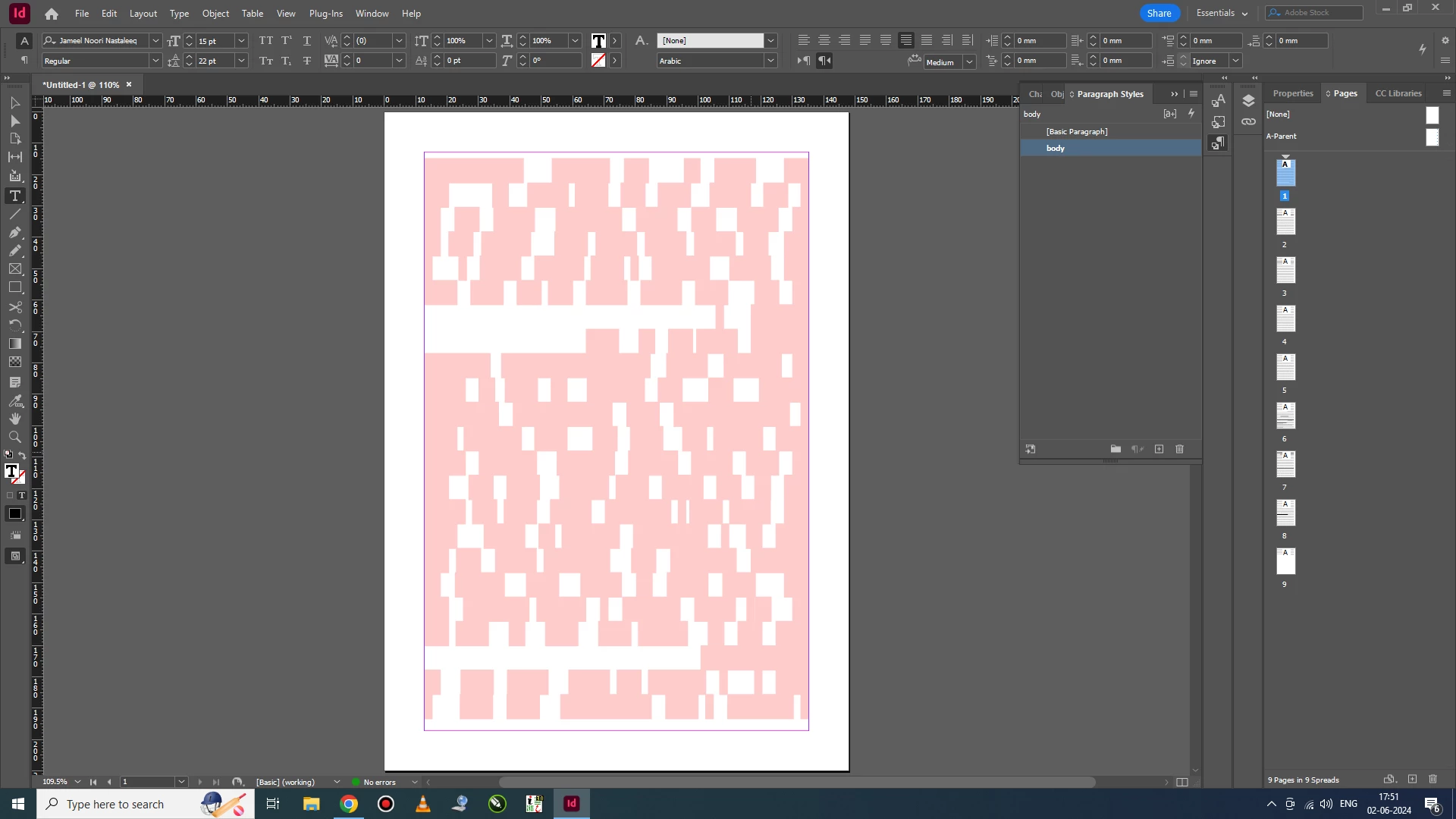Select the body paragraph style
This screenshot has width=1456, height=819.
(1056, 149)
